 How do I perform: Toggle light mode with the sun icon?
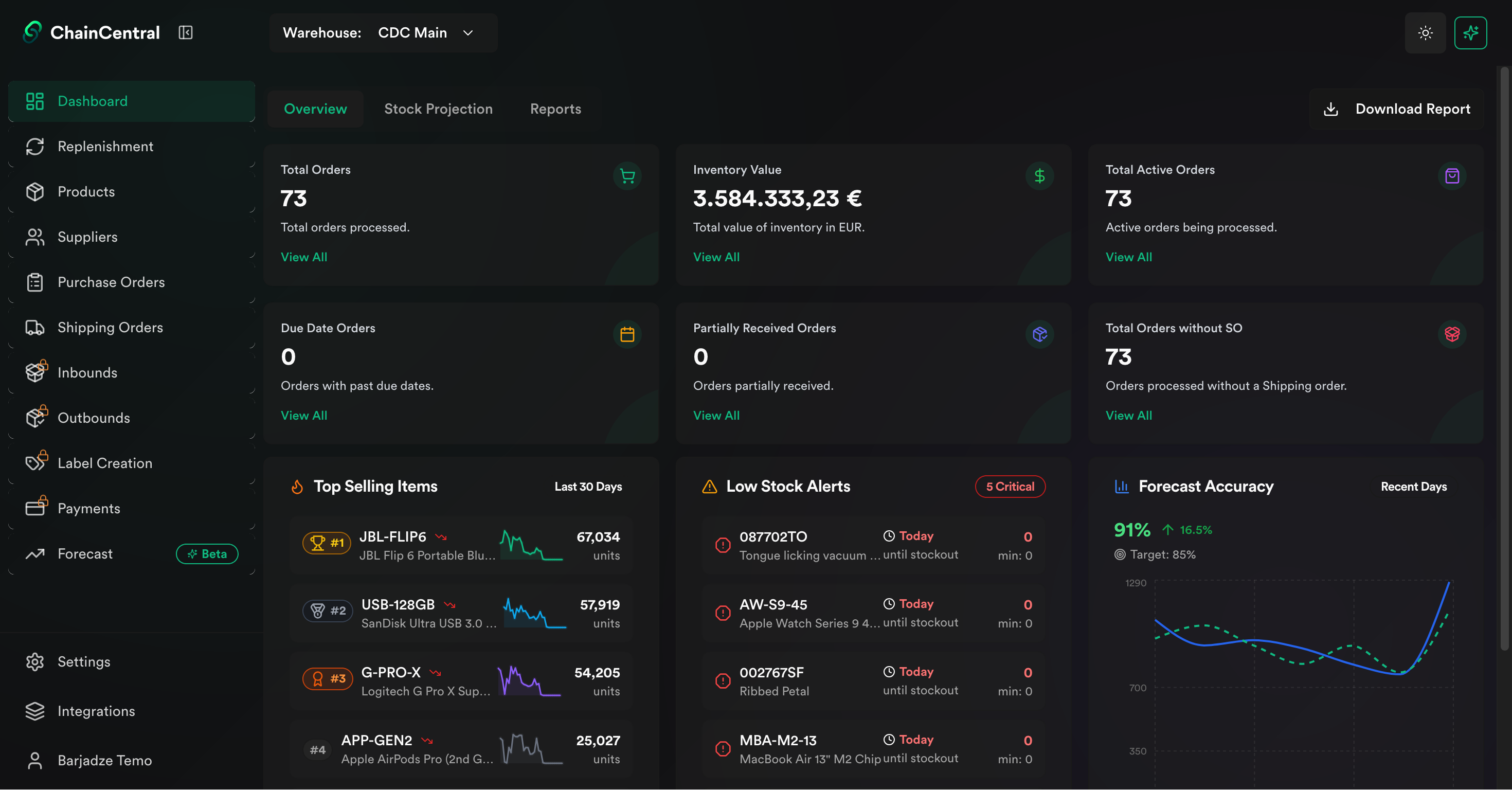[x=1426, y=33]
